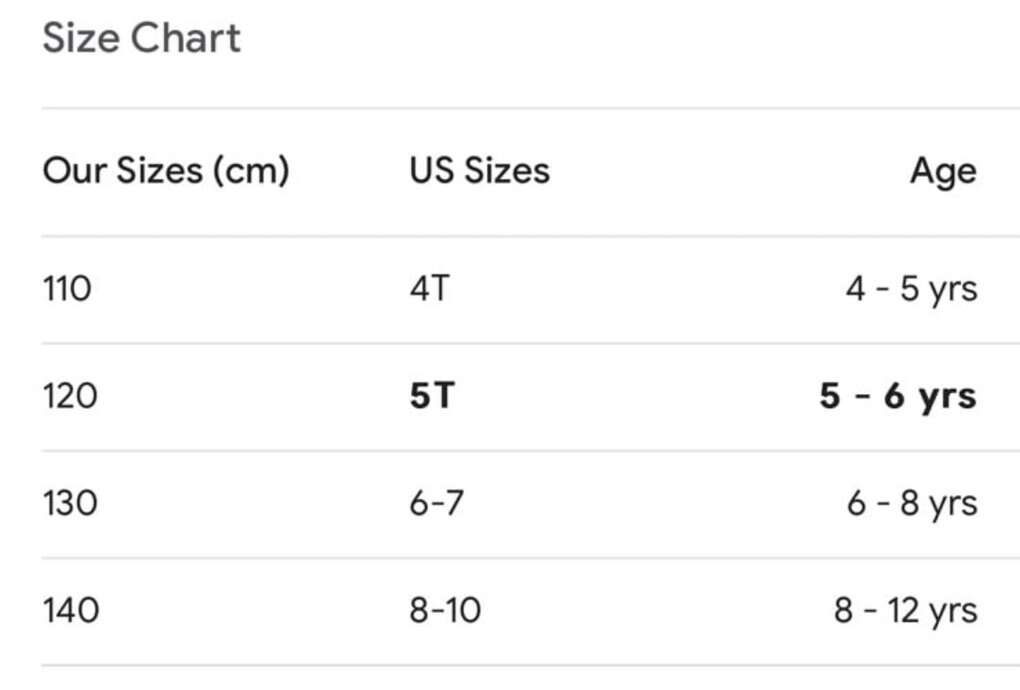The width and height of the screenshot is (1020, 690).
Task: Click the blank gap in the highlighted 5T row
Action: [x=640, y=397]
